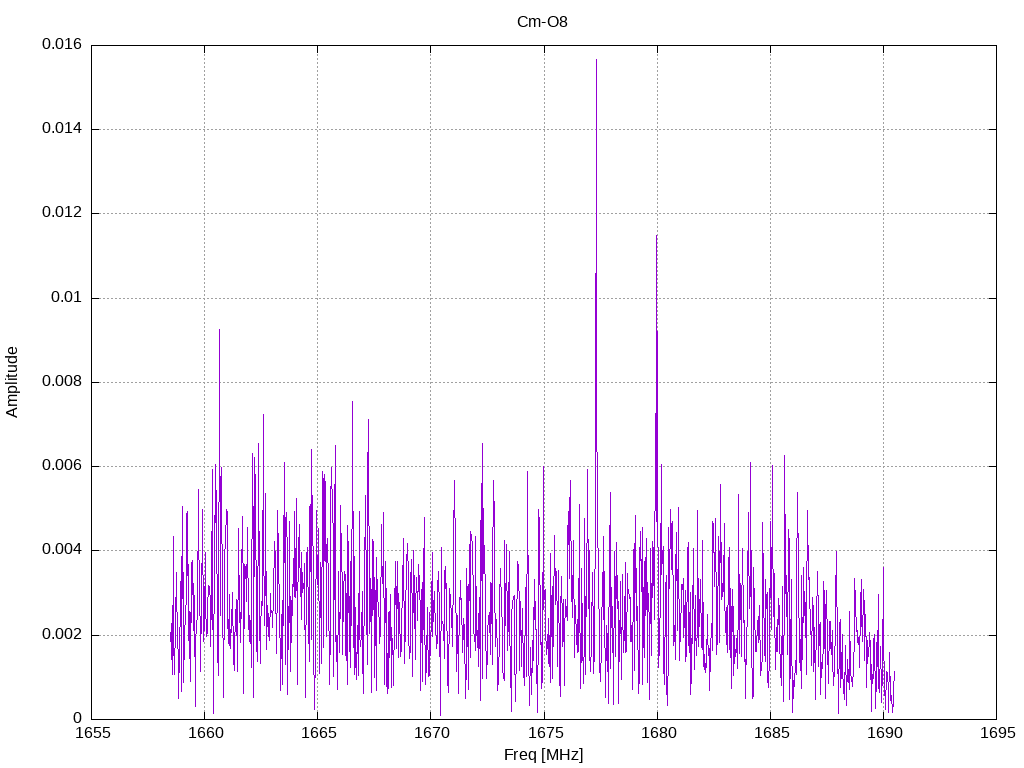This screenshot has height=768, width=1024.
Task: Select the Freq [MHz] x-axis label
Action: coord(543,755)
